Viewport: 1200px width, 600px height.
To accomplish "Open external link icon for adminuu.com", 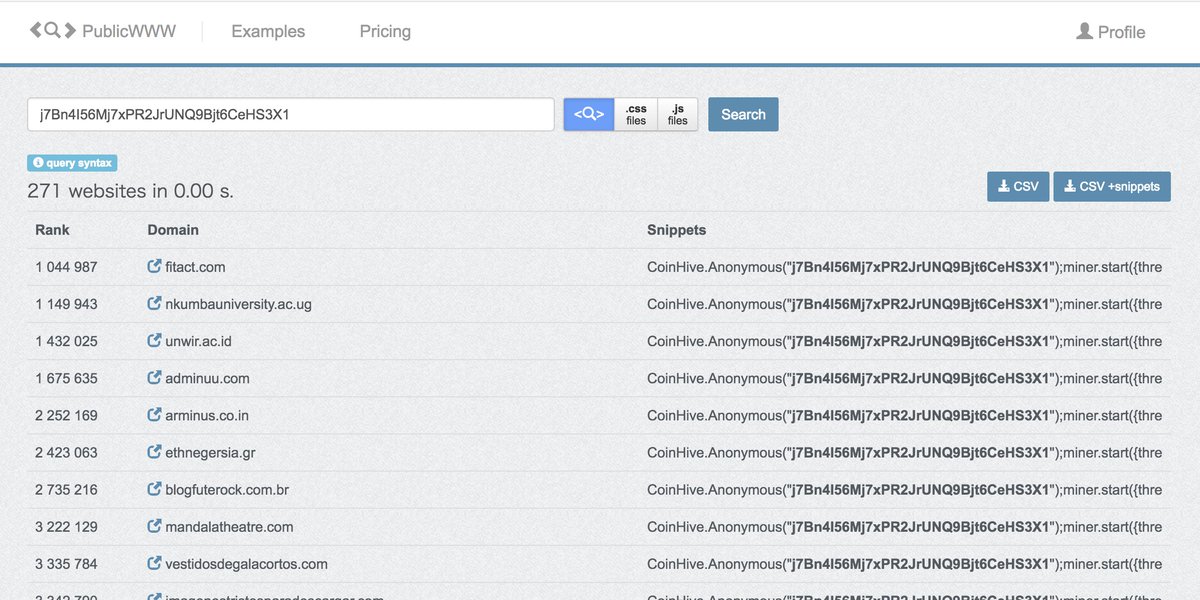I will tap(154, 378).
